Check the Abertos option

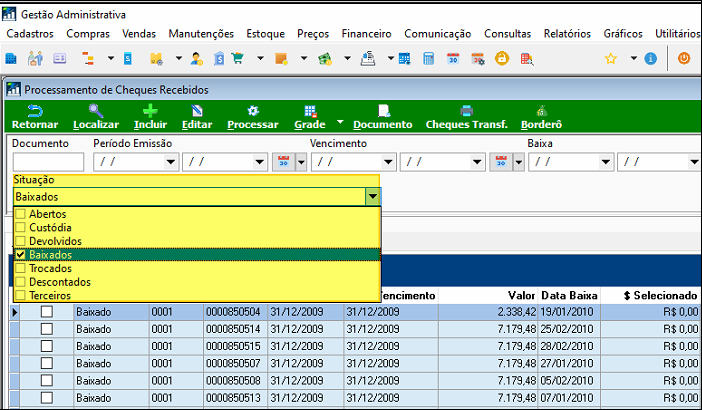pyautogui.click(x=21, y=215)
